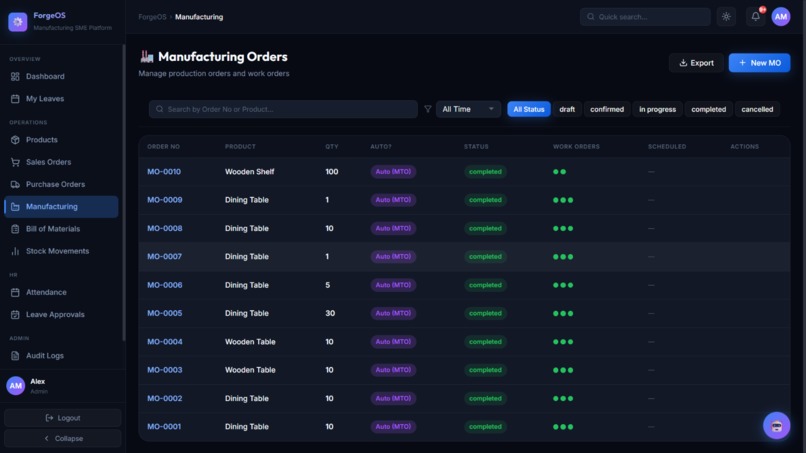Filter orders by in progress status
Image resolution: width=806 pixels, height=453 pixels.
point(657,109)
